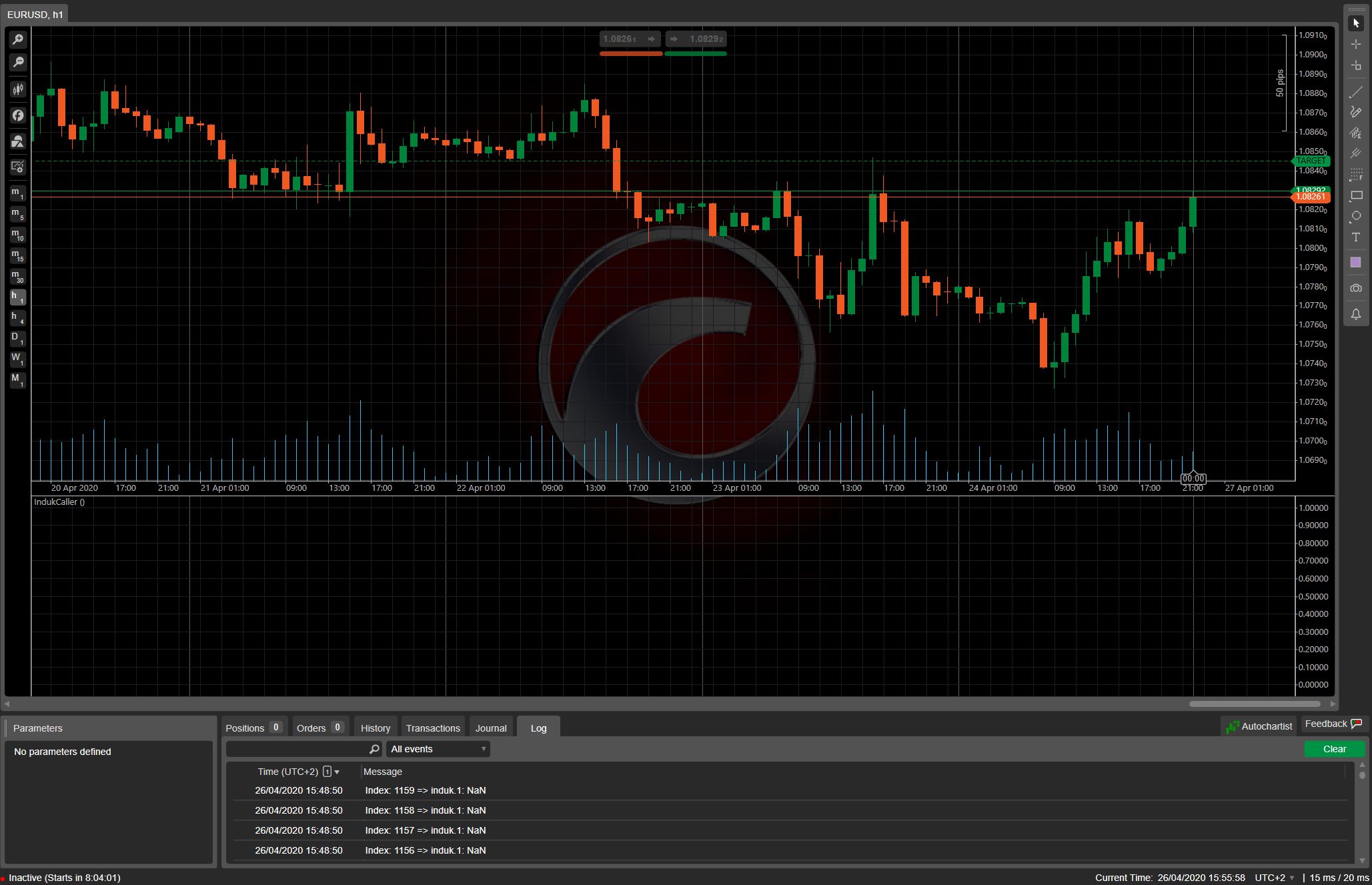The height and width of the screenshot is (885, 1372).
Task: Open the EURUSD, h1 chart tab
Action: coord(35,14)
